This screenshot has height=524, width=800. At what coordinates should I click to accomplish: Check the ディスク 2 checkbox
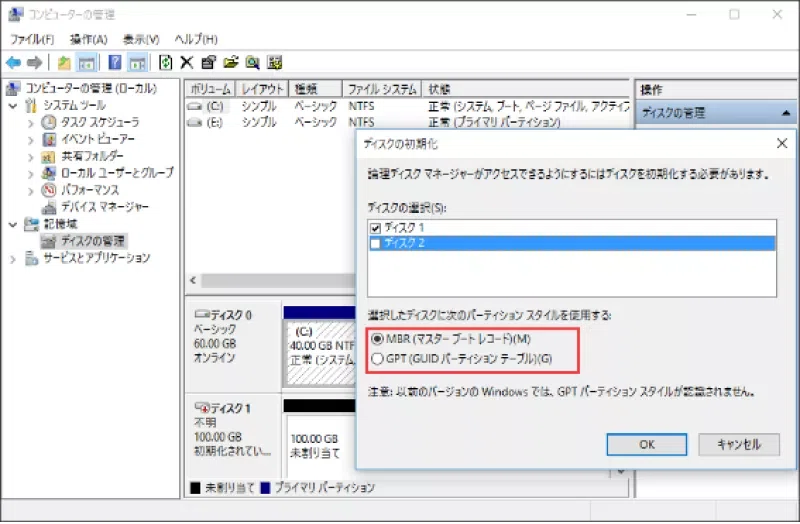pos(376,244)
